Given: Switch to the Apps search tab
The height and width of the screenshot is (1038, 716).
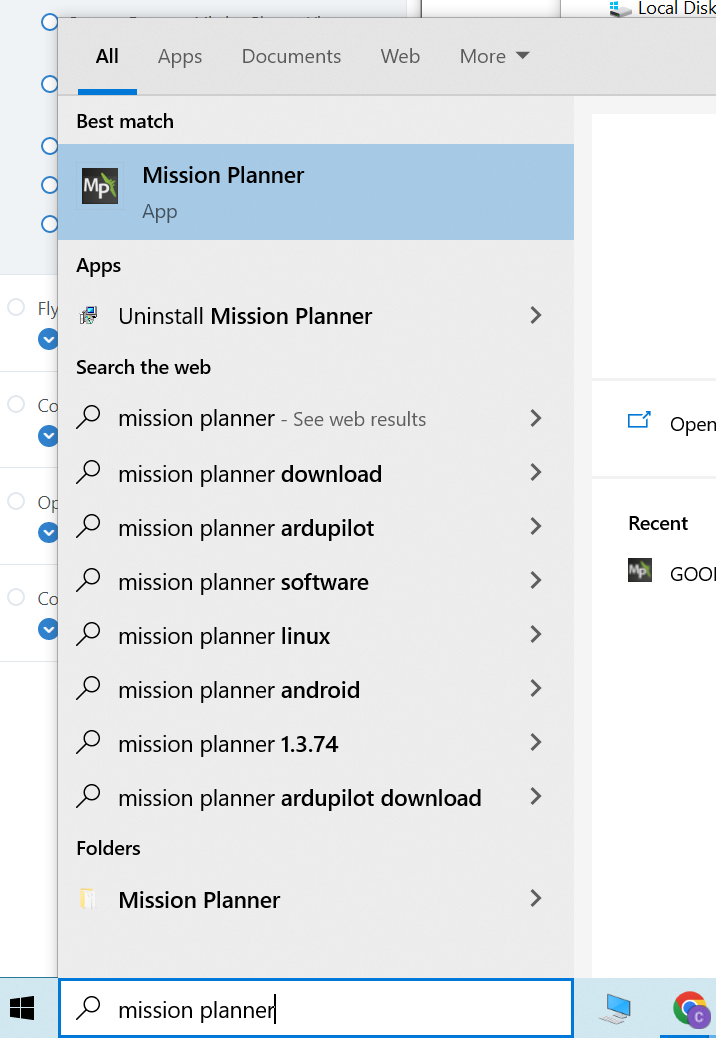Looking at the screenshot, I should coord(180,56).
